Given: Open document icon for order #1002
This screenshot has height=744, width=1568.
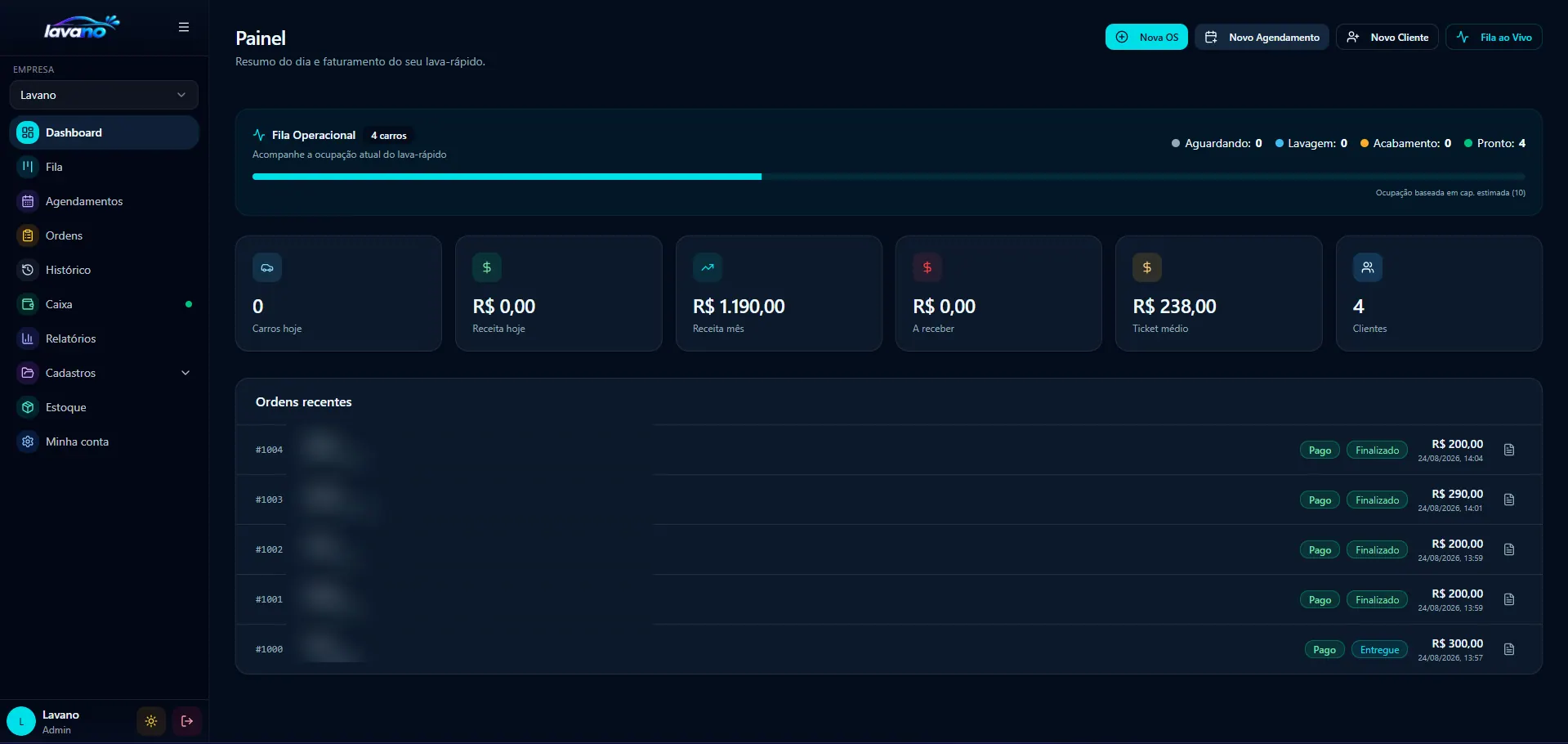Looking at the screenshot, I should (x=1509, y=549).
